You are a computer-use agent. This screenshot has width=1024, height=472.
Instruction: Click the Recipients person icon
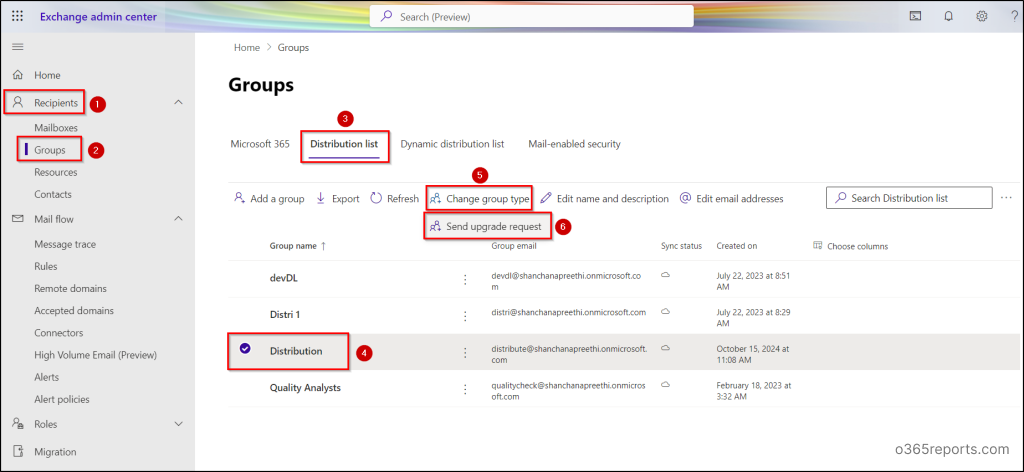tap(18, 102)
